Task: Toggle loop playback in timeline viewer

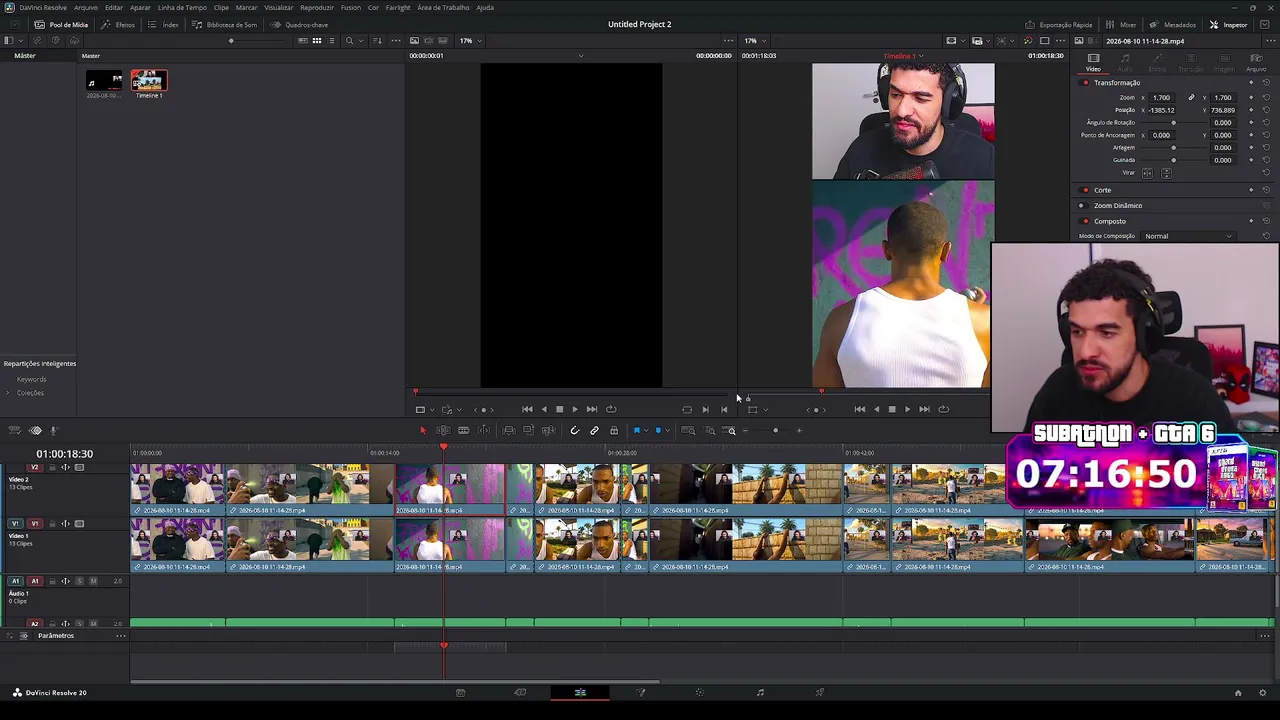Action: click(943, 409)
